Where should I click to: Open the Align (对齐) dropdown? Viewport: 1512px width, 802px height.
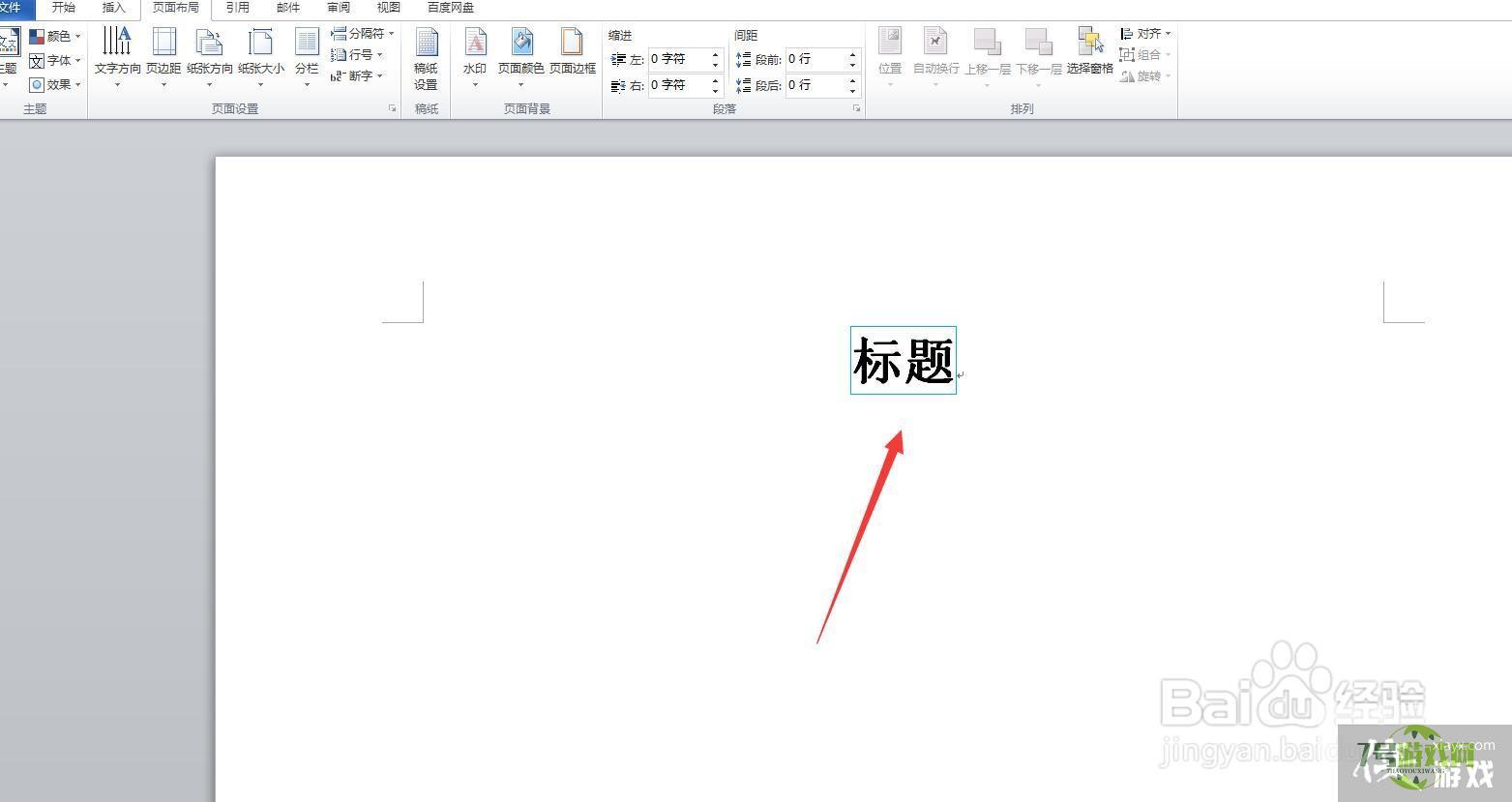coord(1145,34)
